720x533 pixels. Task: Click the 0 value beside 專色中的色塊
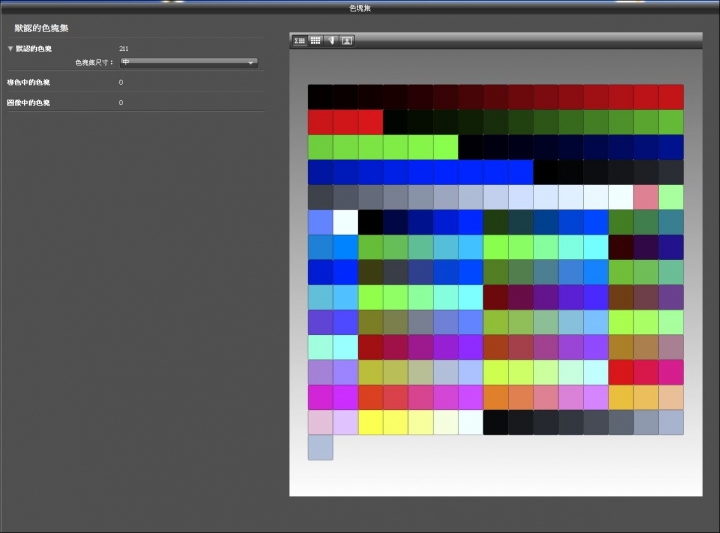click(x=121, y=83)
